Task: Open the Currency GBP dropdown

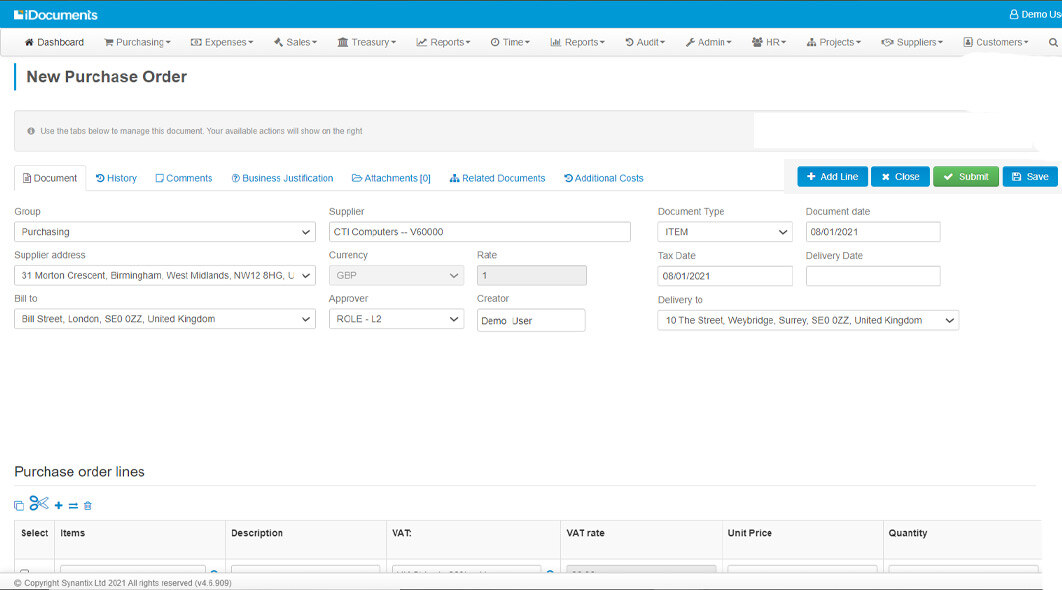Action: click(x=396, y=276)
